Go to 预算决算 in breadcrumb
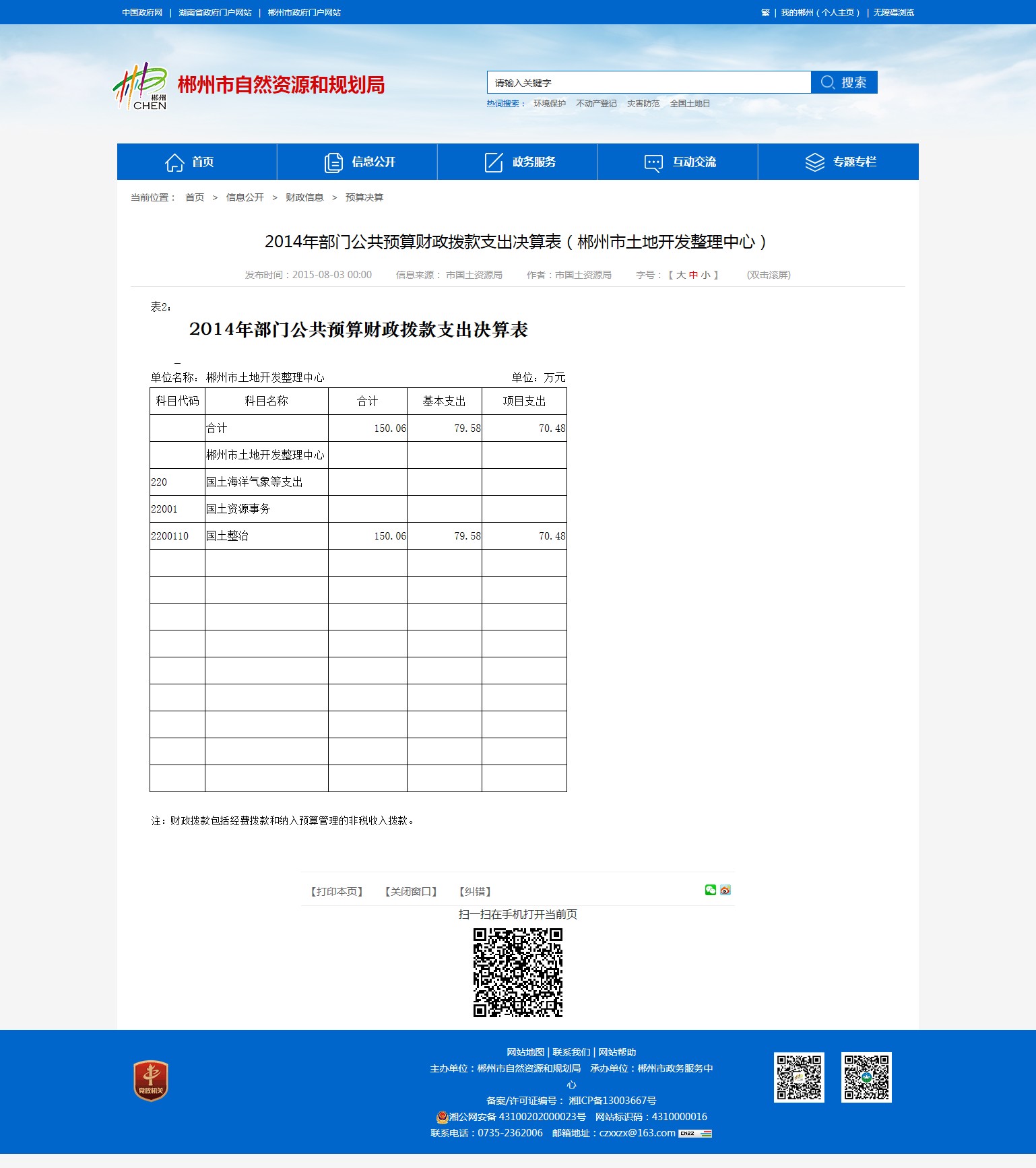The height and width of the screenshot is (1168, 1036). click(364, 197)
